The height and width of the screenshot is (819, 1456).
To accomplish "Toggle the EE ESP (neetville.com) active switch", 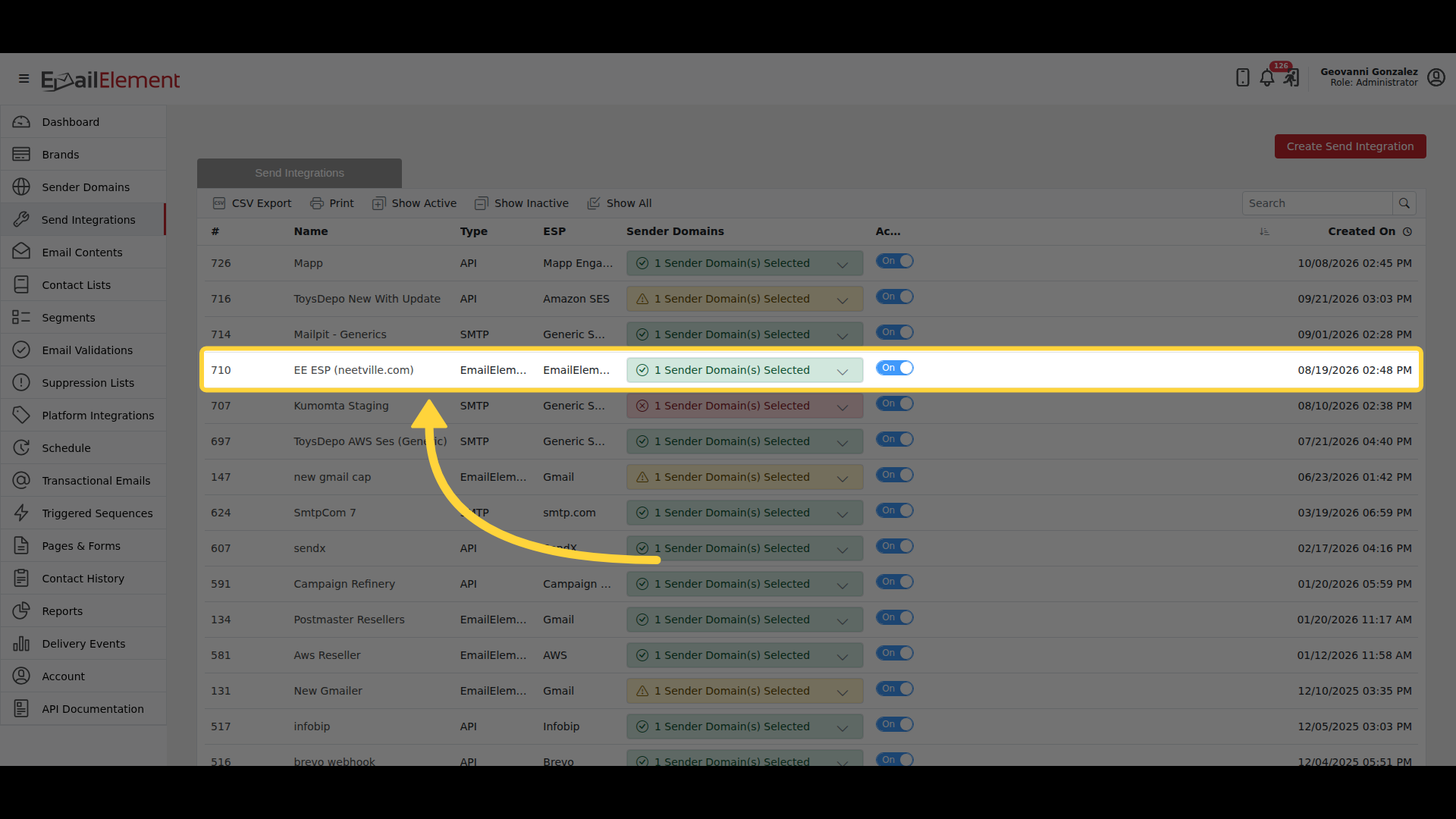I will pos(895,368).
